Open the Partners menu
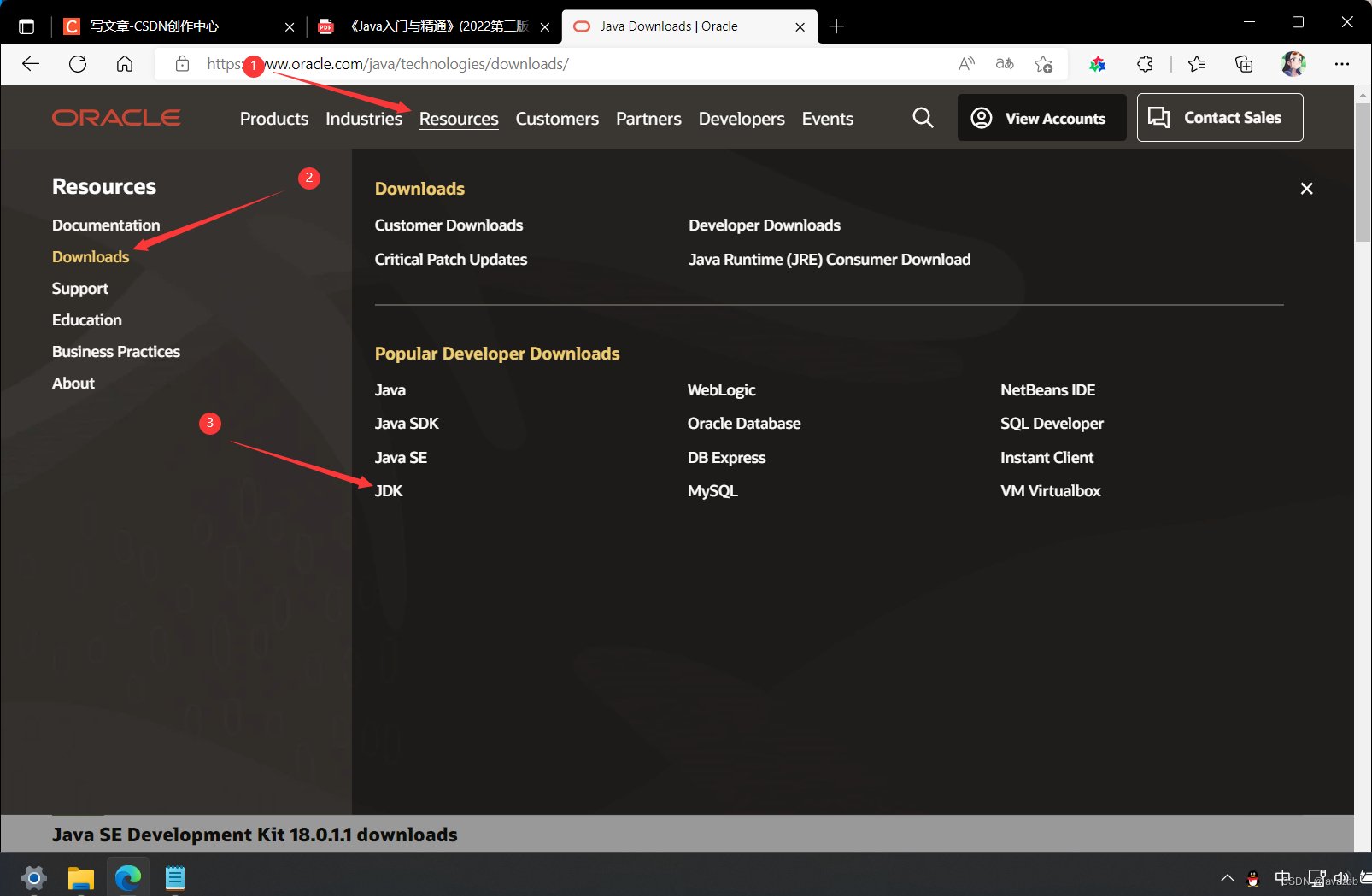Image resolution: width=1372 pixels, height=896 pixels. point(648,119)
